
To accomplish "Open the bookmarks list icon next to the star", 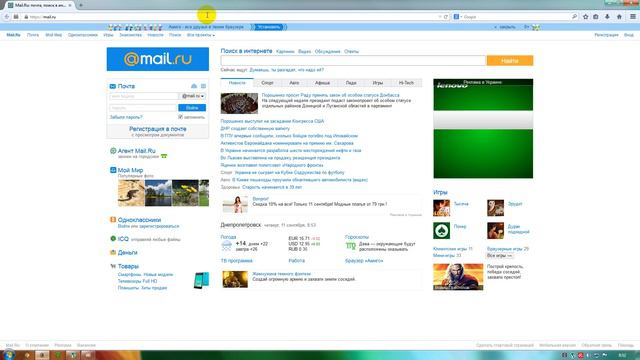I will (x=596, y=17).
